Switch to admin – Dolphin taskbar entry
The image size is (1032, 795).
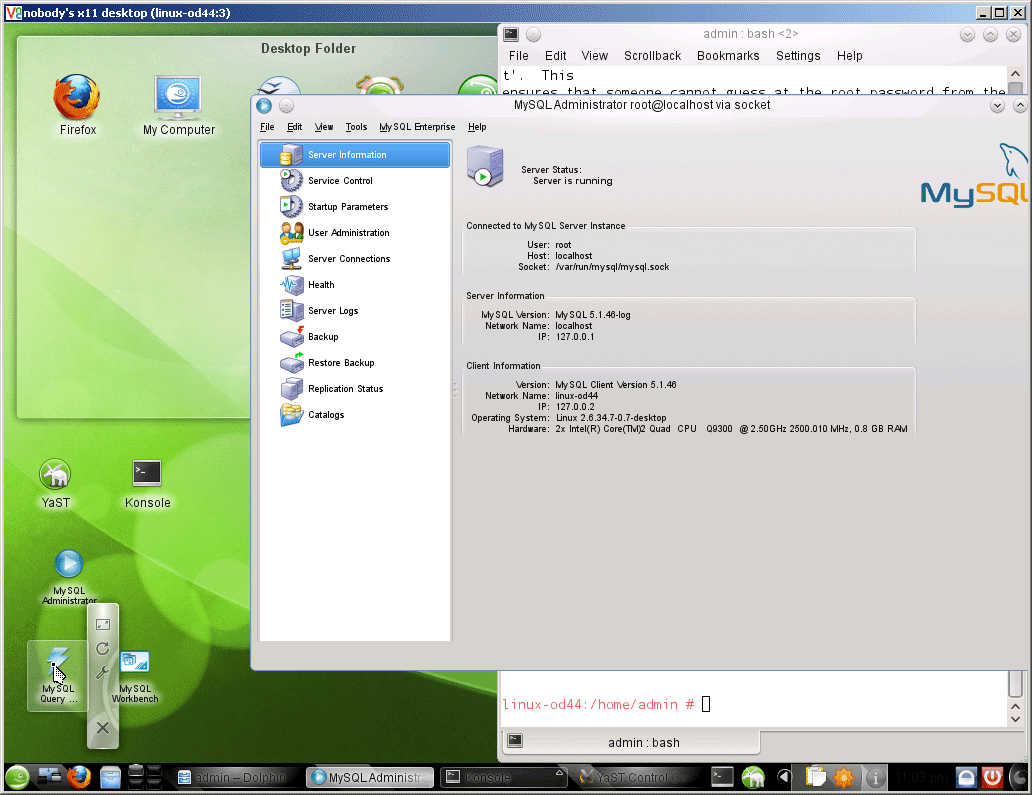coord(234,778)
